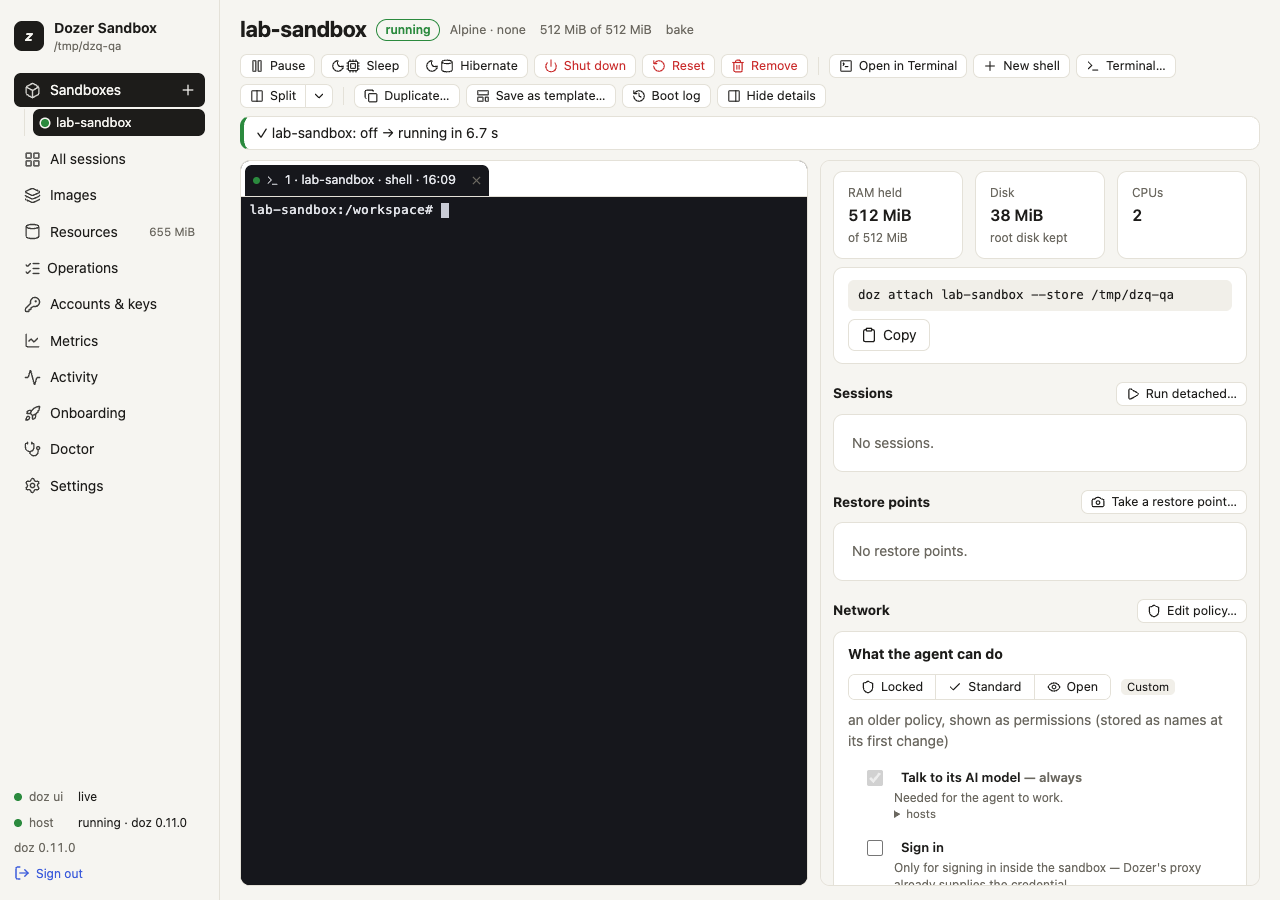The height and width of the screenshot is (900, 1280).
Task: Hibernate the running sandbox
Action: (471, 66)
